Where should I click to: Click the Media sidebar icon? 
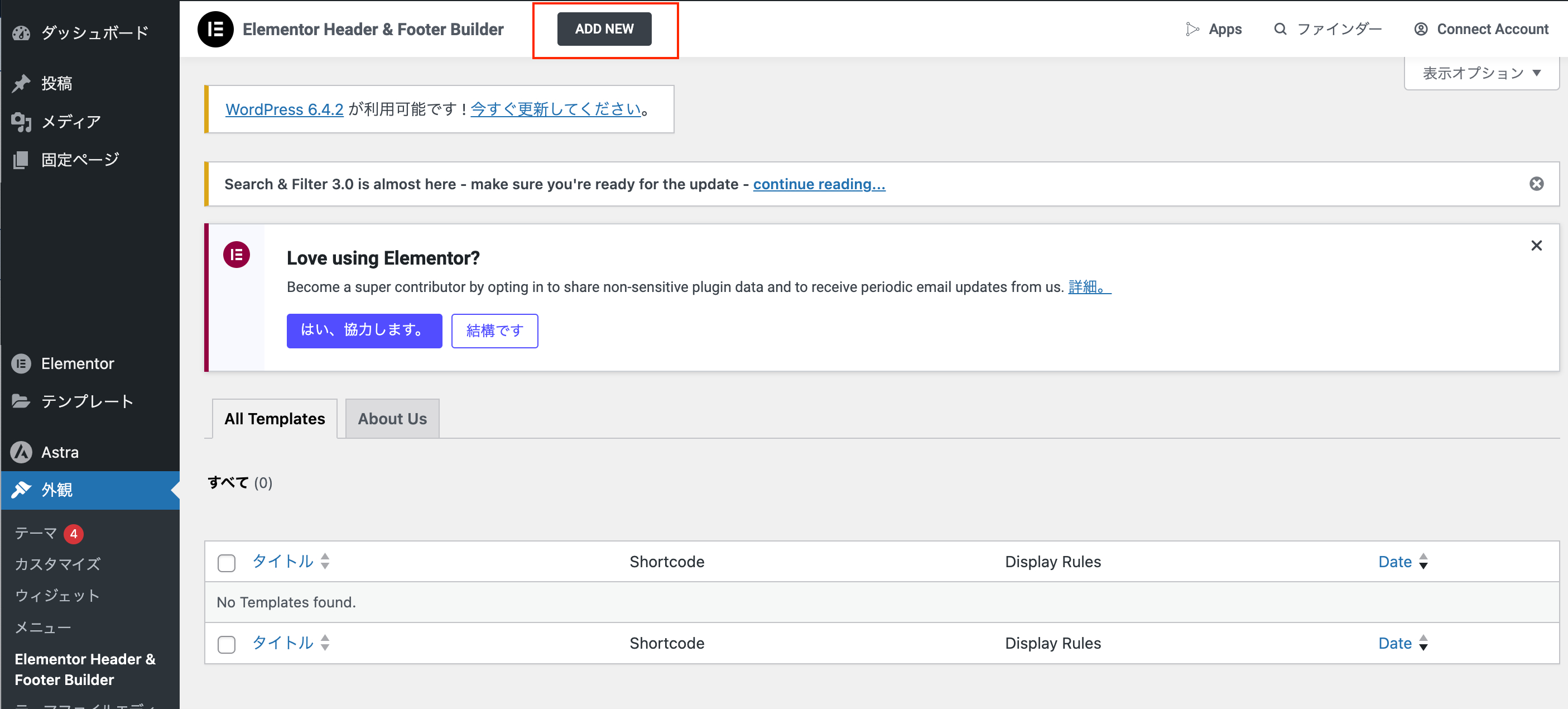tap(21, 122)
